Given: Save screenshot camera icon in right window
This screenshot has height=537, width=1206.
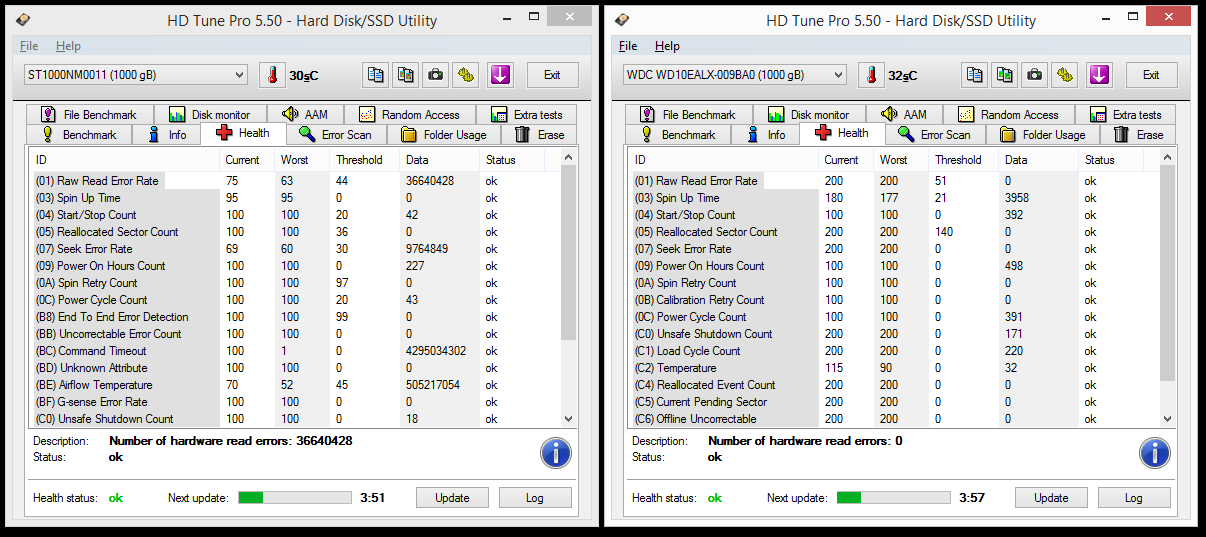Looking at the screenshot, I should pyautogui.click(x=1035, y=75).
